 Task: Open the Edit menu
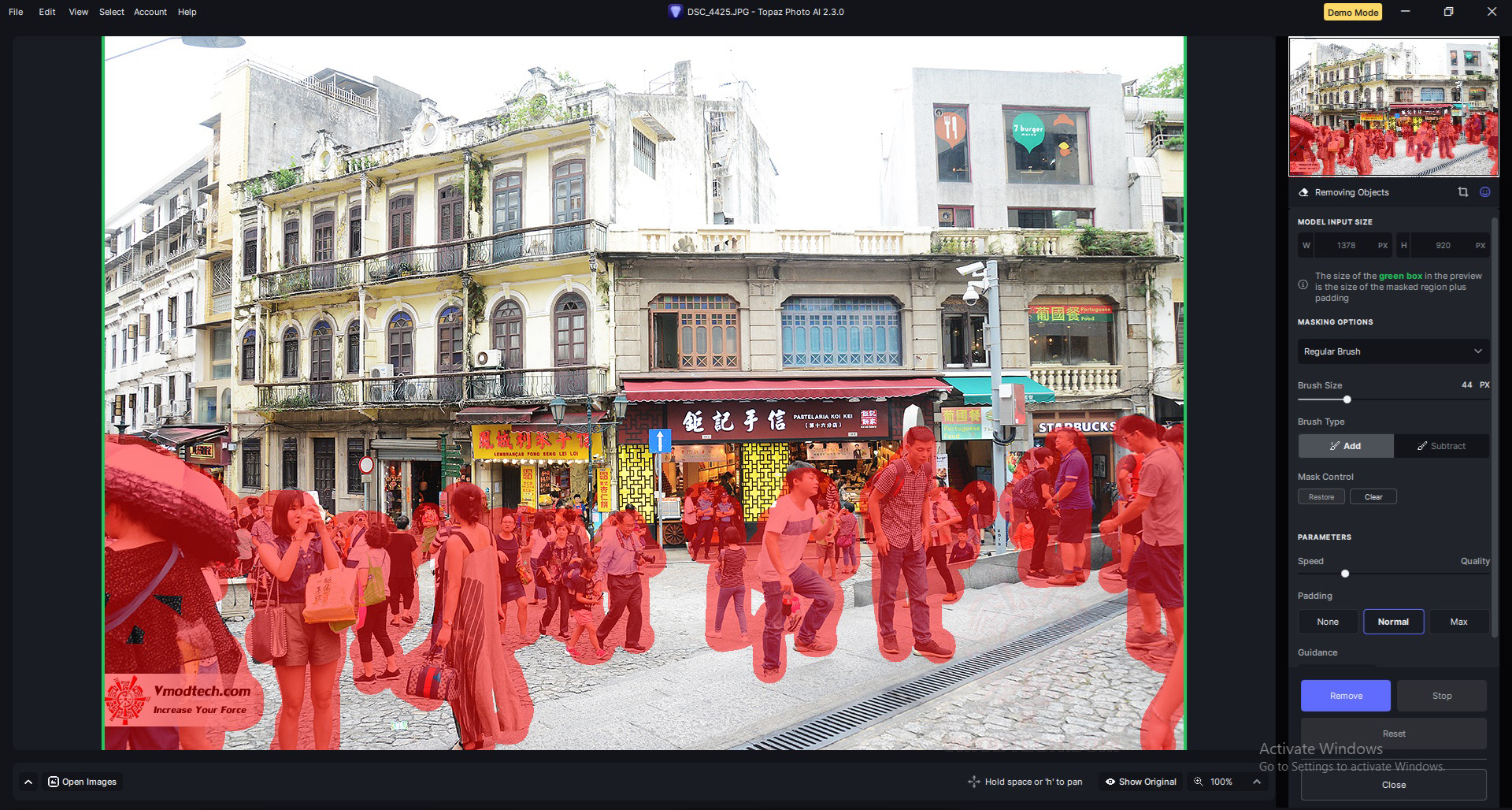47,12
